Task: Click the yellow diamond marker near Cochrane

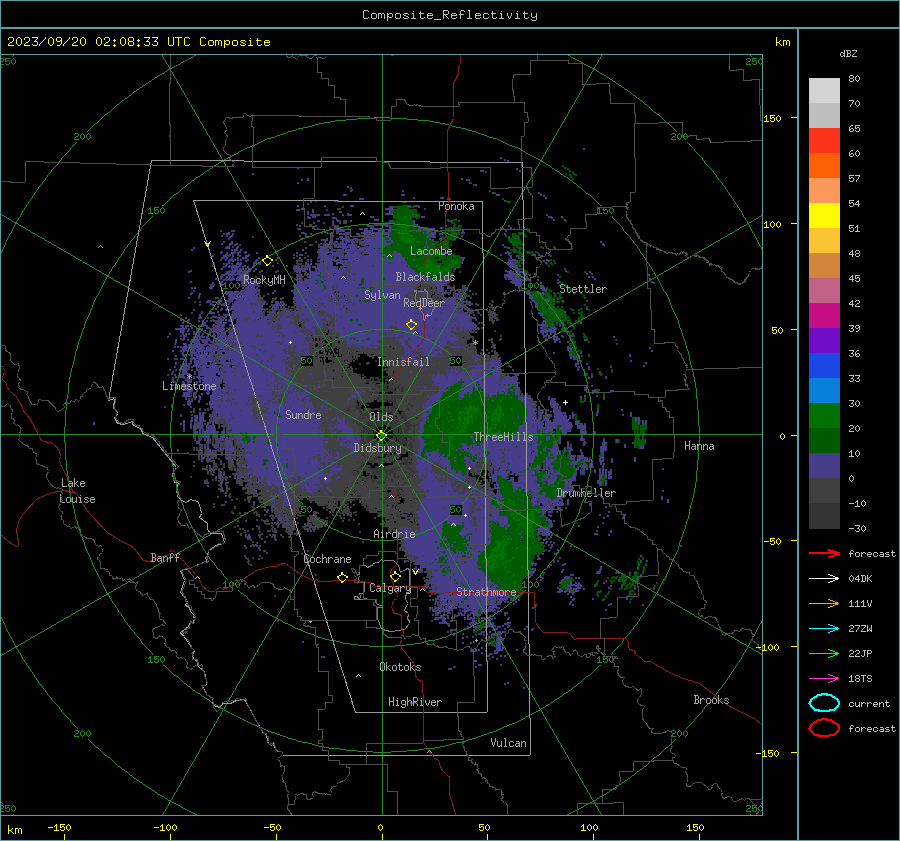Action: coord(342,577)
